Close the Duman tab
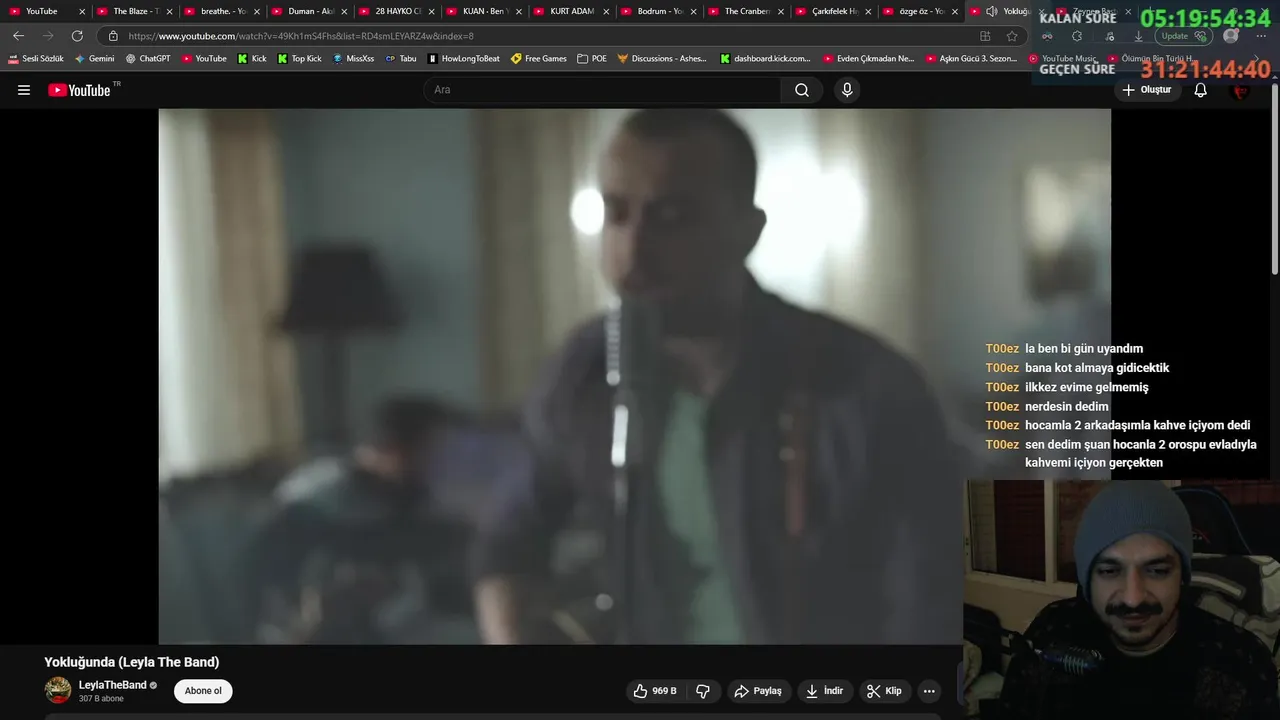Image resolution: width=1280 pixels, height=720 pixels. 344,11
